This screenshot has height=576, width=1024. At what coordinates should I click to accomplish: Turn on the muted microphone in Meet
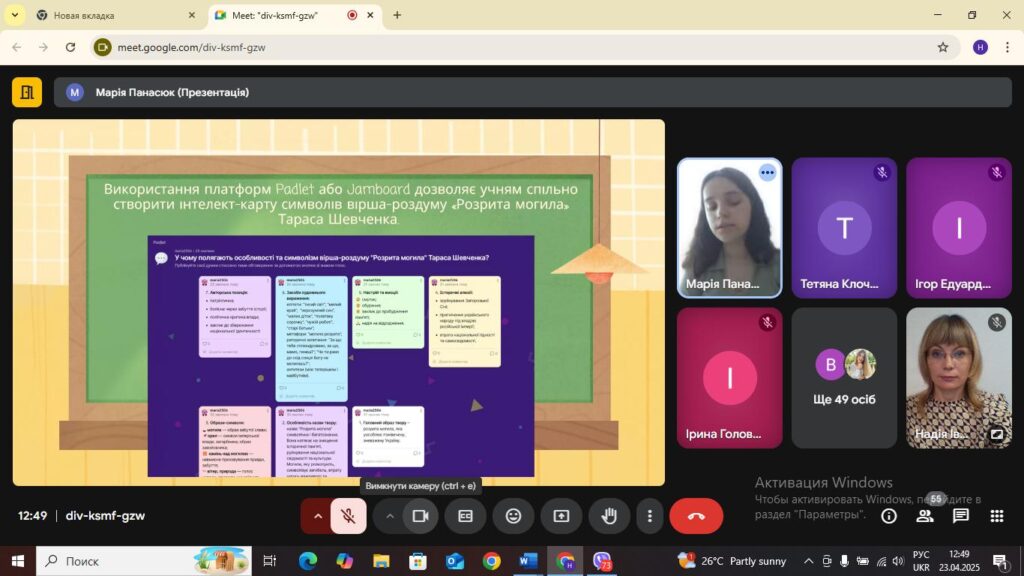pyautogui.click(x=348, y=516)
